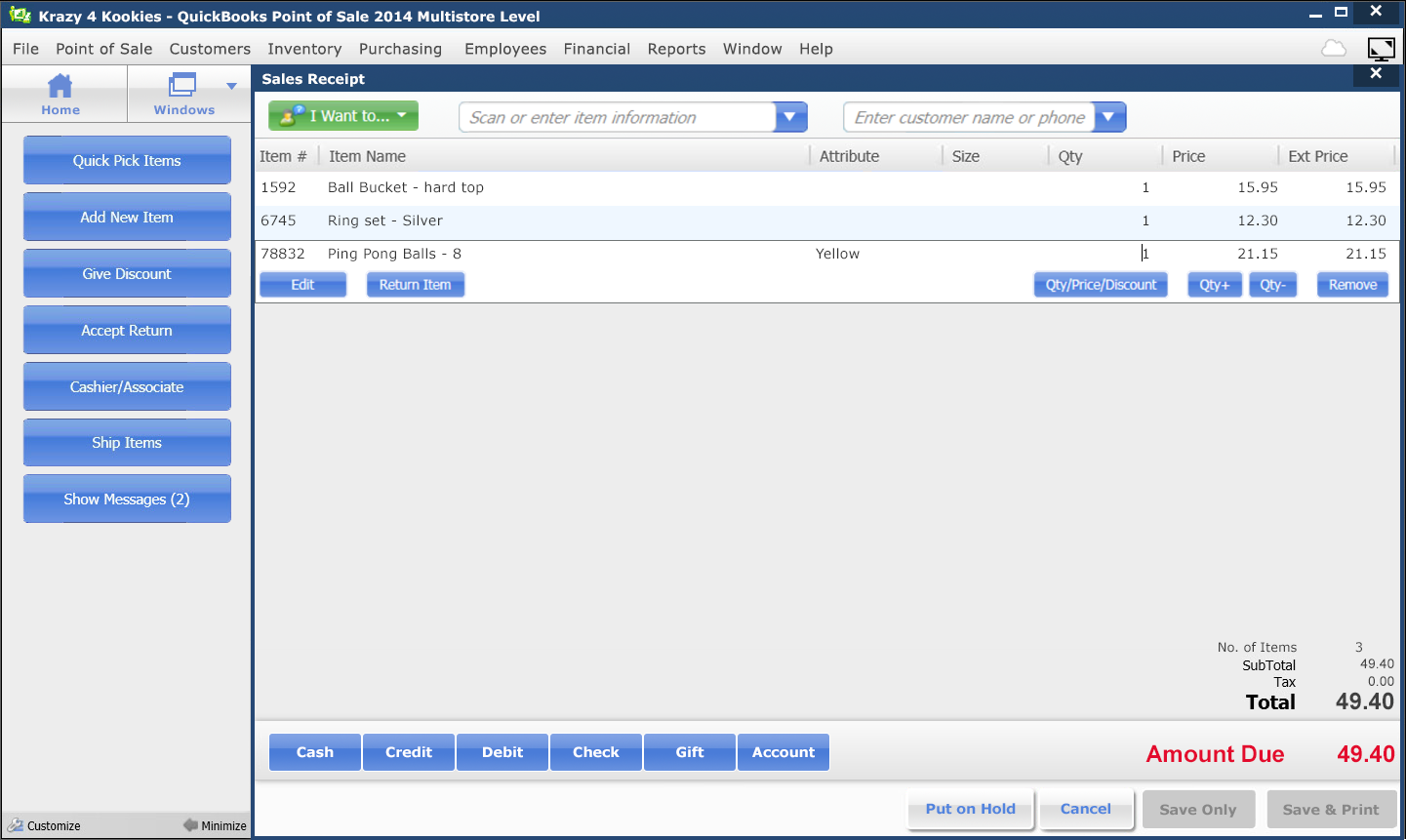
Task: Click the Item Name column header
Action: coord(367,156)
